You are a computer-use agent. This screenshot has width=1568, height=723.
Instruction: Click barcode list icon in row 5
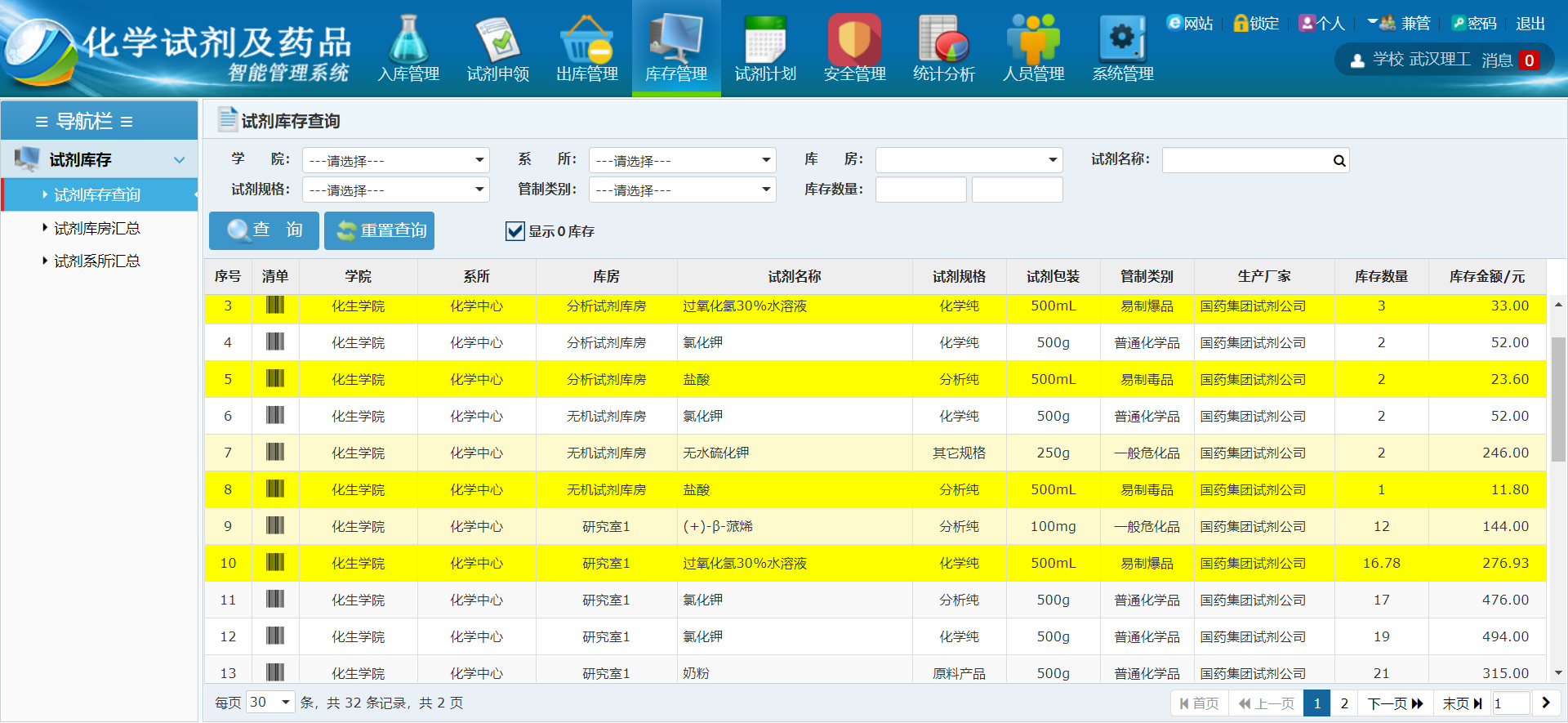[275, 378]
